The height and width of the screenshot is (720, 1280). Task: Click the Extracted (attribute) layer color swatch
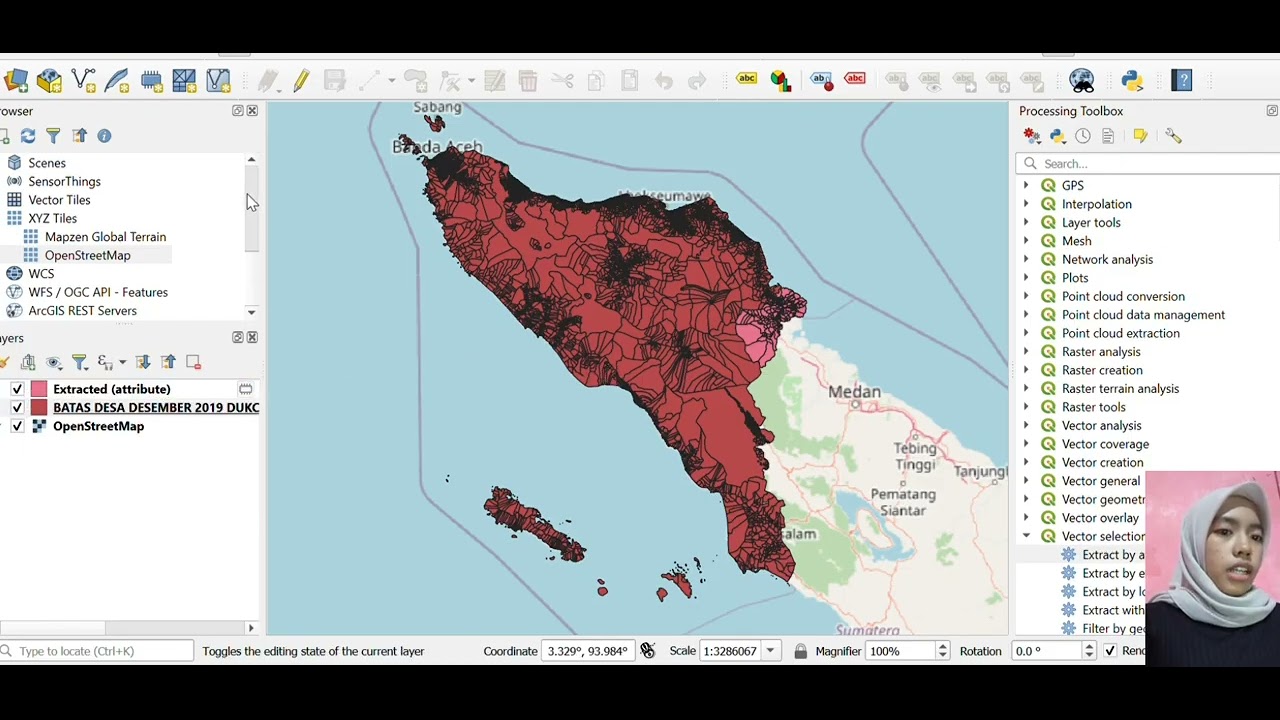point(39,389)
